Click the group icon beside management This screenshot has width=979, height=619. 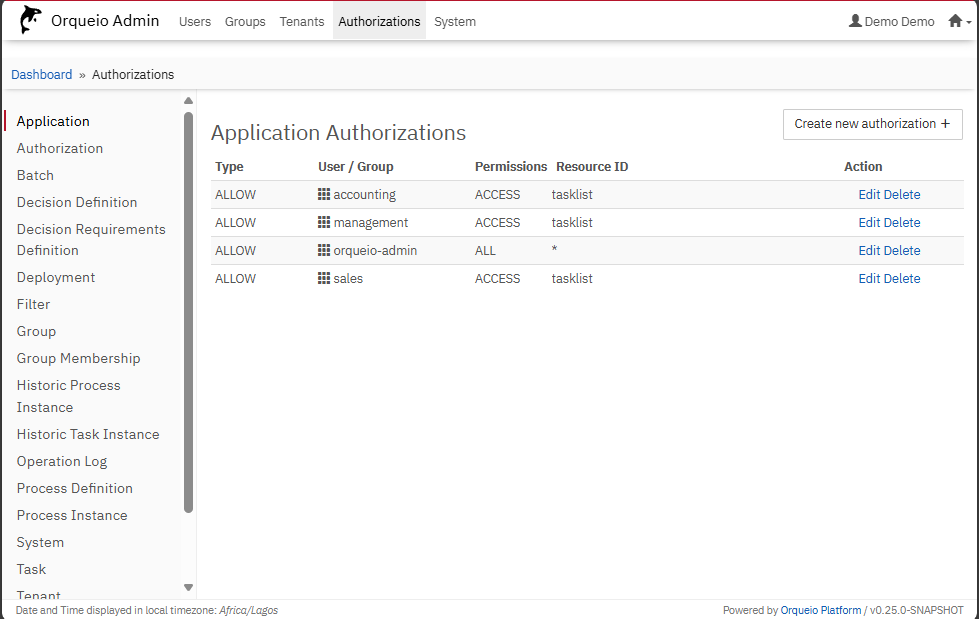coord(324,223)
